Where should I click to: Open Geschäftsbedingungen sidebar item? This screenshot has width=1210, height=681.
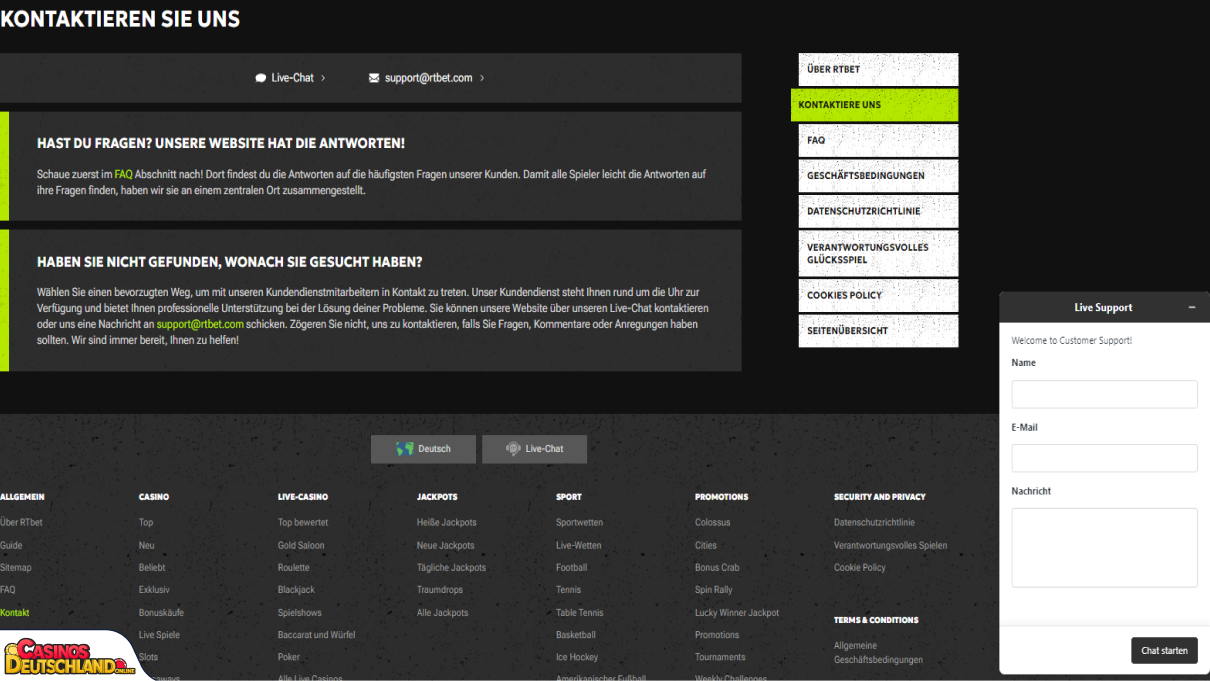pos(878,176)
